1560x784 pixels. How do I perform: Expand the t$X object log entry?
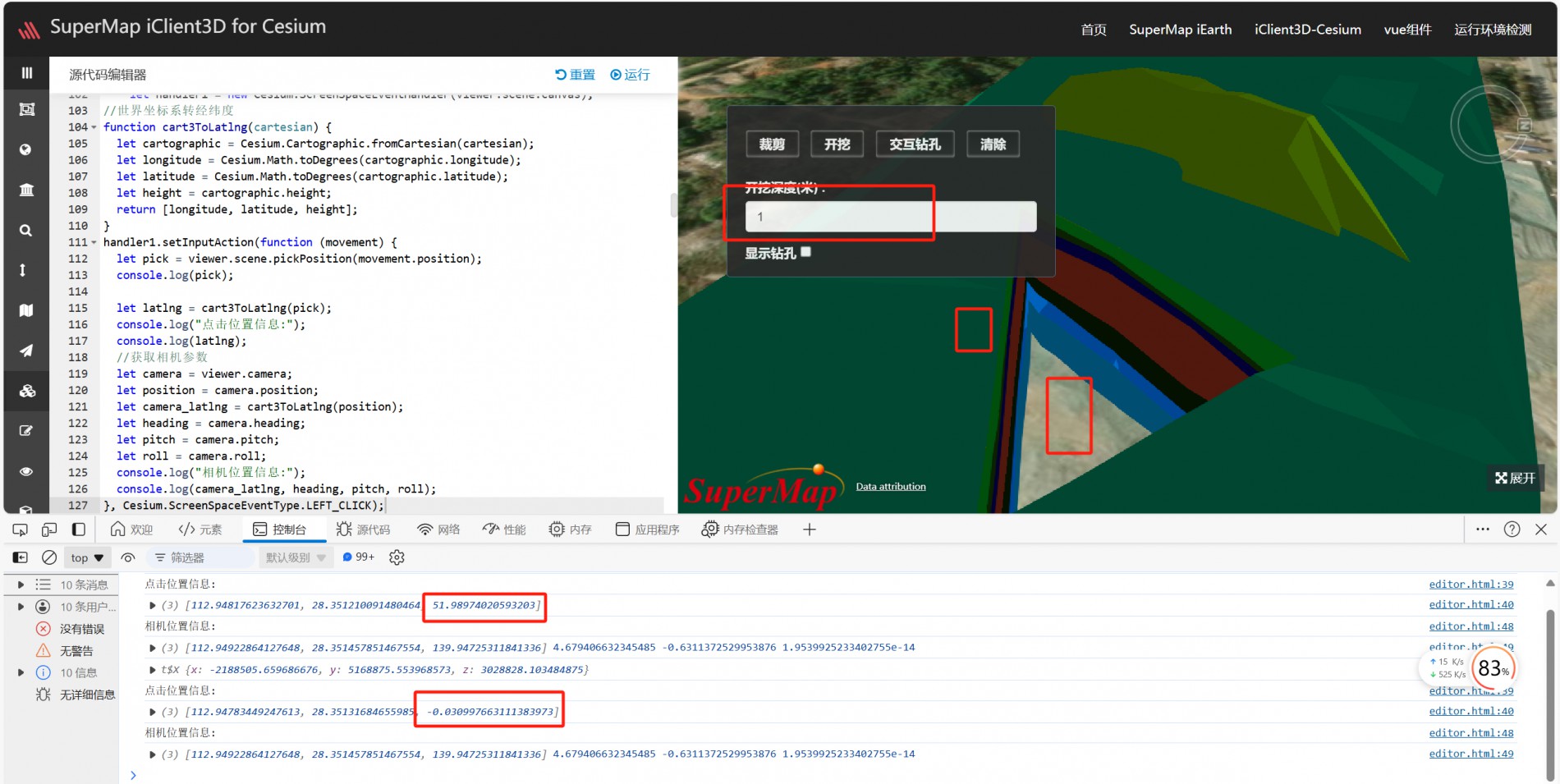pyautogui.click(x=152, y=669)
